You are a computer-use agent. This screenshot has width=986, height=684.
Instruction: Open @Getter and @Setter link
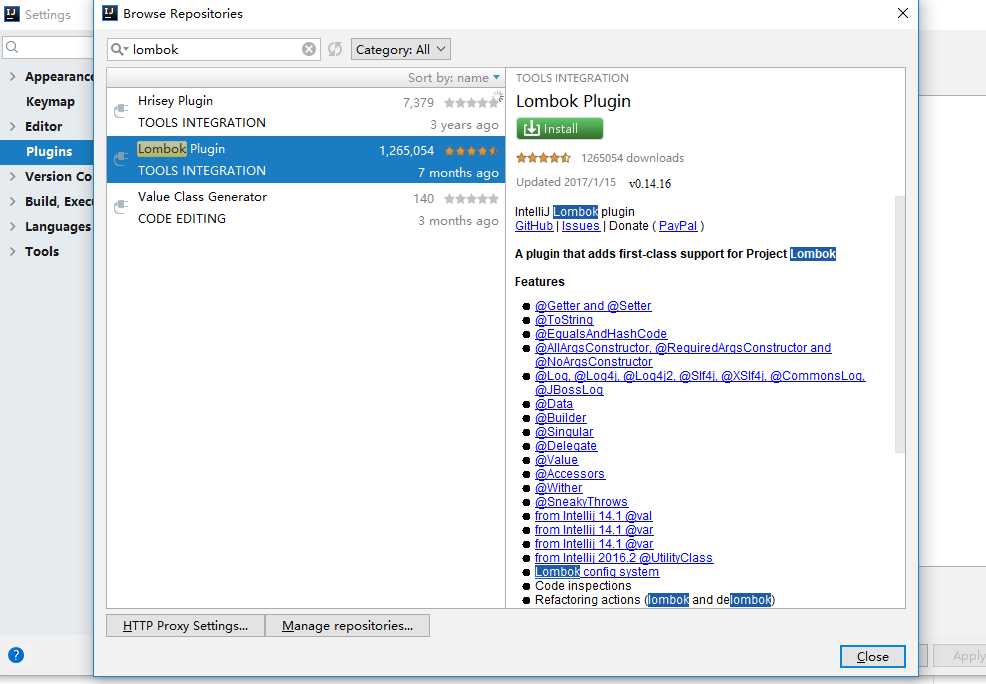click(x=593, y=306)
